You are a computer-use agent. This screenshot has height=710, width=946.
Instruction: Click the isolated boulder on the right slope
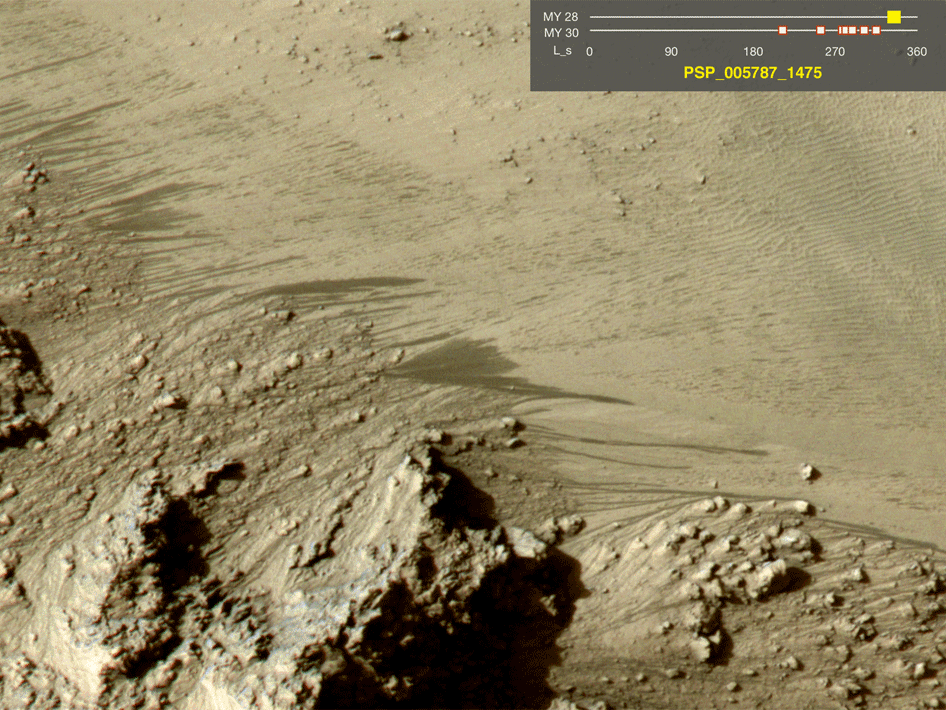point(807,471)
